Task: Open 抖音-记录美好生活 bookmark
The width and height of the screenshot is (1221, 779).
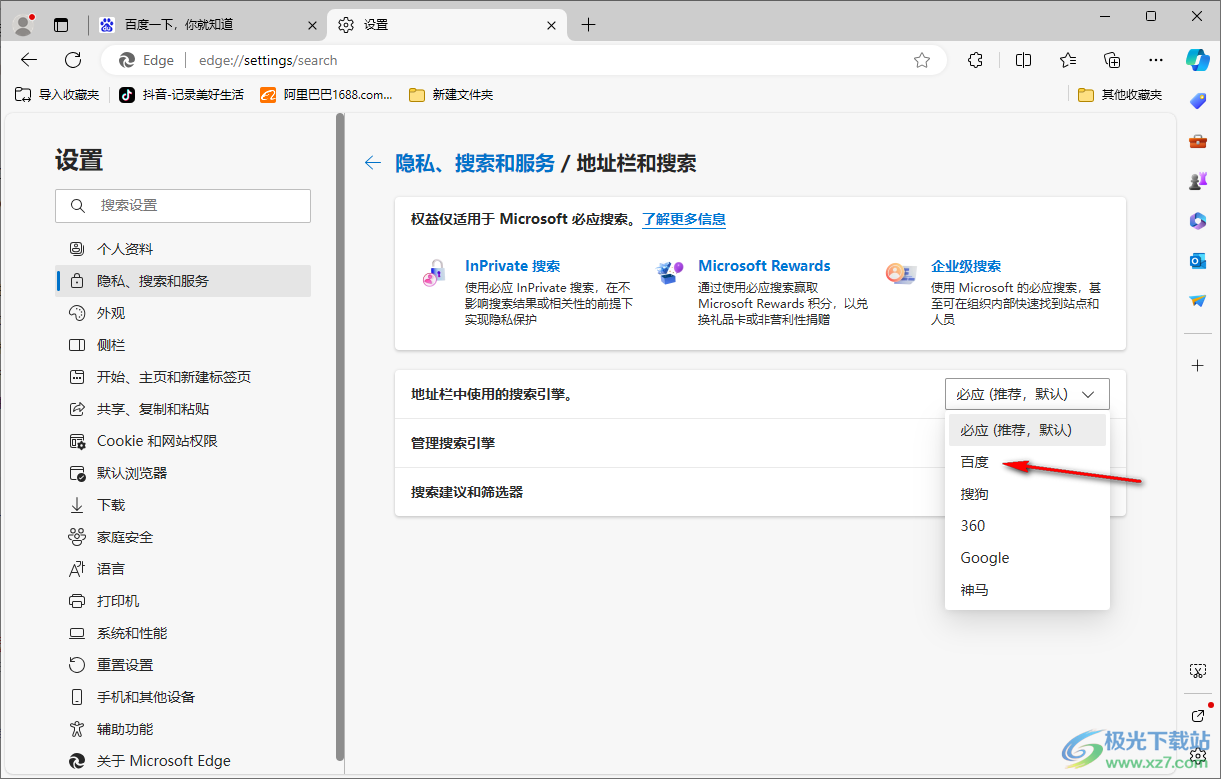Action: coord(181,95)
